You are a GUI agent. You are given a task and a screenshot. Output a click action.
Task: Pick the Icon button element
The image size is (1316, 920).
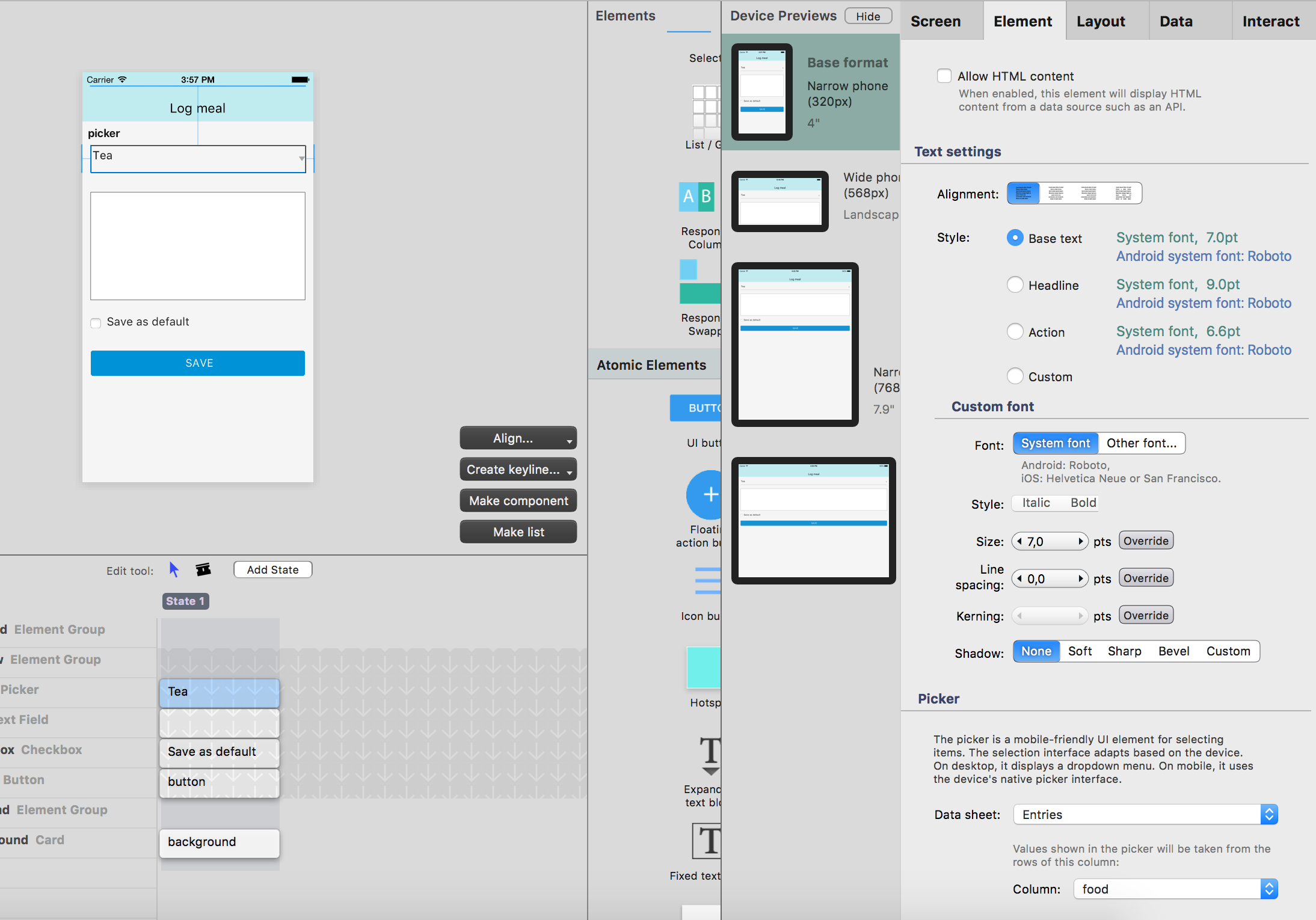point(708,581)
